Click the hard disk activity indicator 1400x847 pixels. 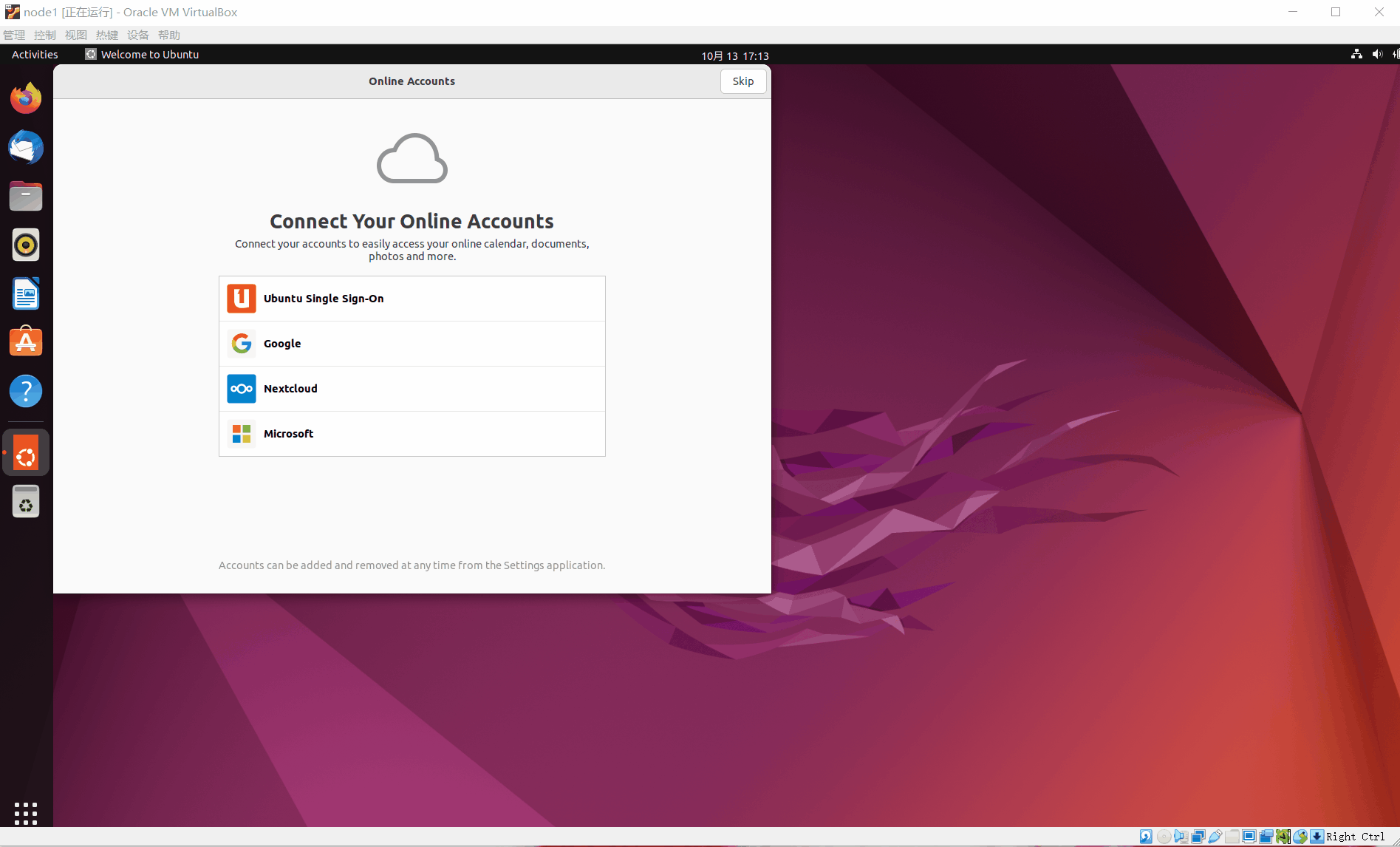(1146, 836)
